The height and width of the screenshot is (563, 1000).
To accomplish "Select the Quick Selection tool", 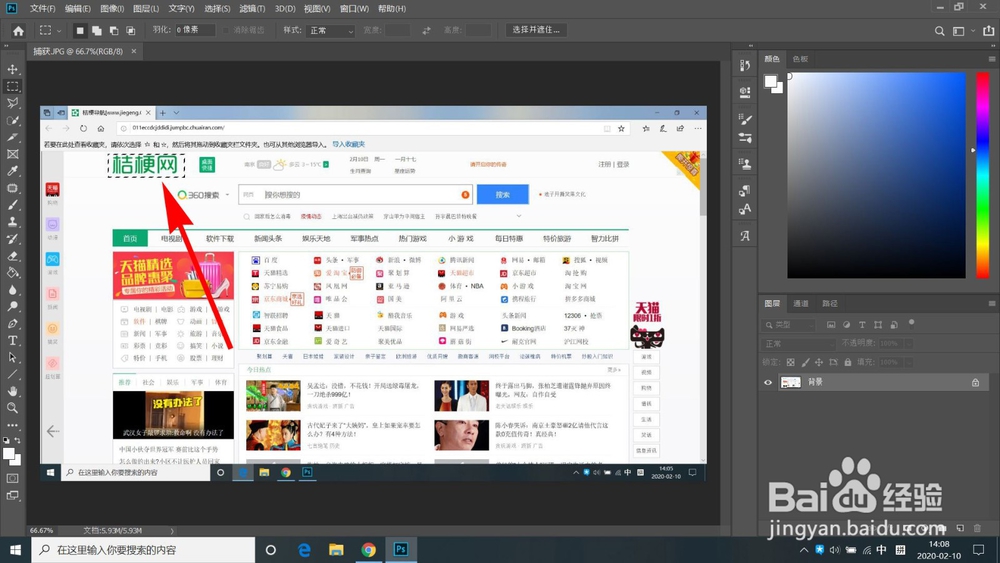I will click(12, 120).
